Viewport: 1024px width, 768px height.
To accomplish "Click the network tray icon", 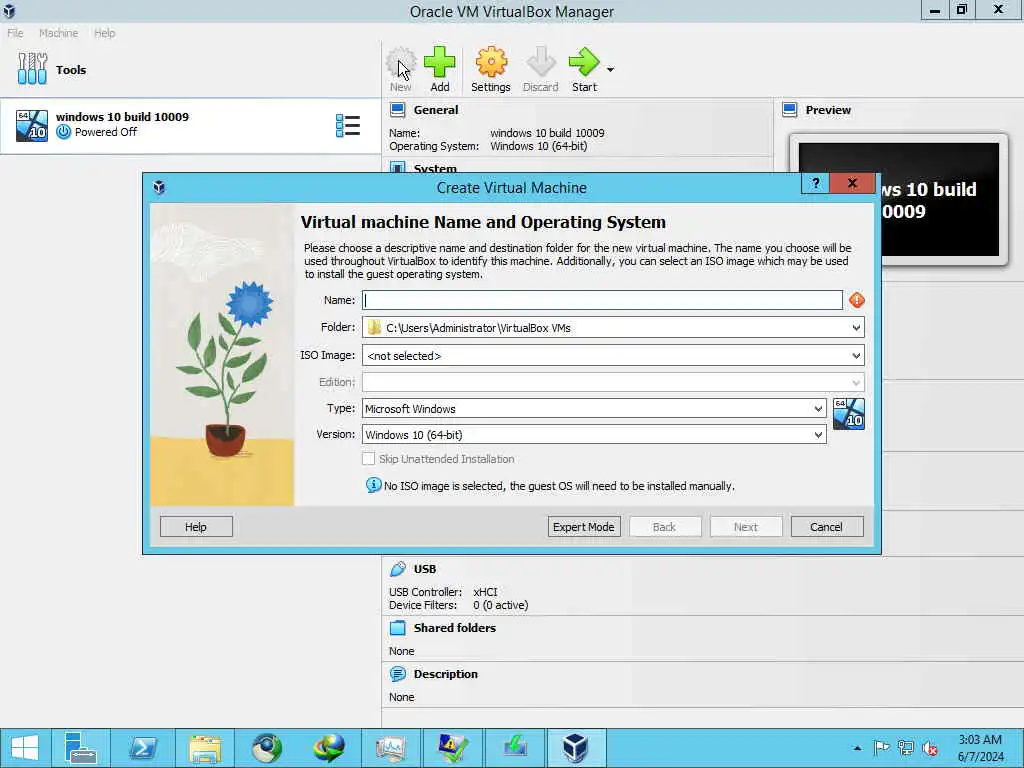I will pos(905,748).
